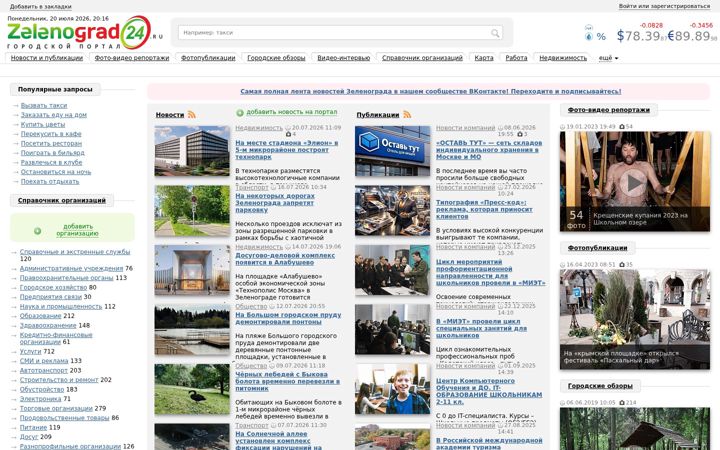
Task: Click the weather droplet icon in header
Action: (589, 34)
